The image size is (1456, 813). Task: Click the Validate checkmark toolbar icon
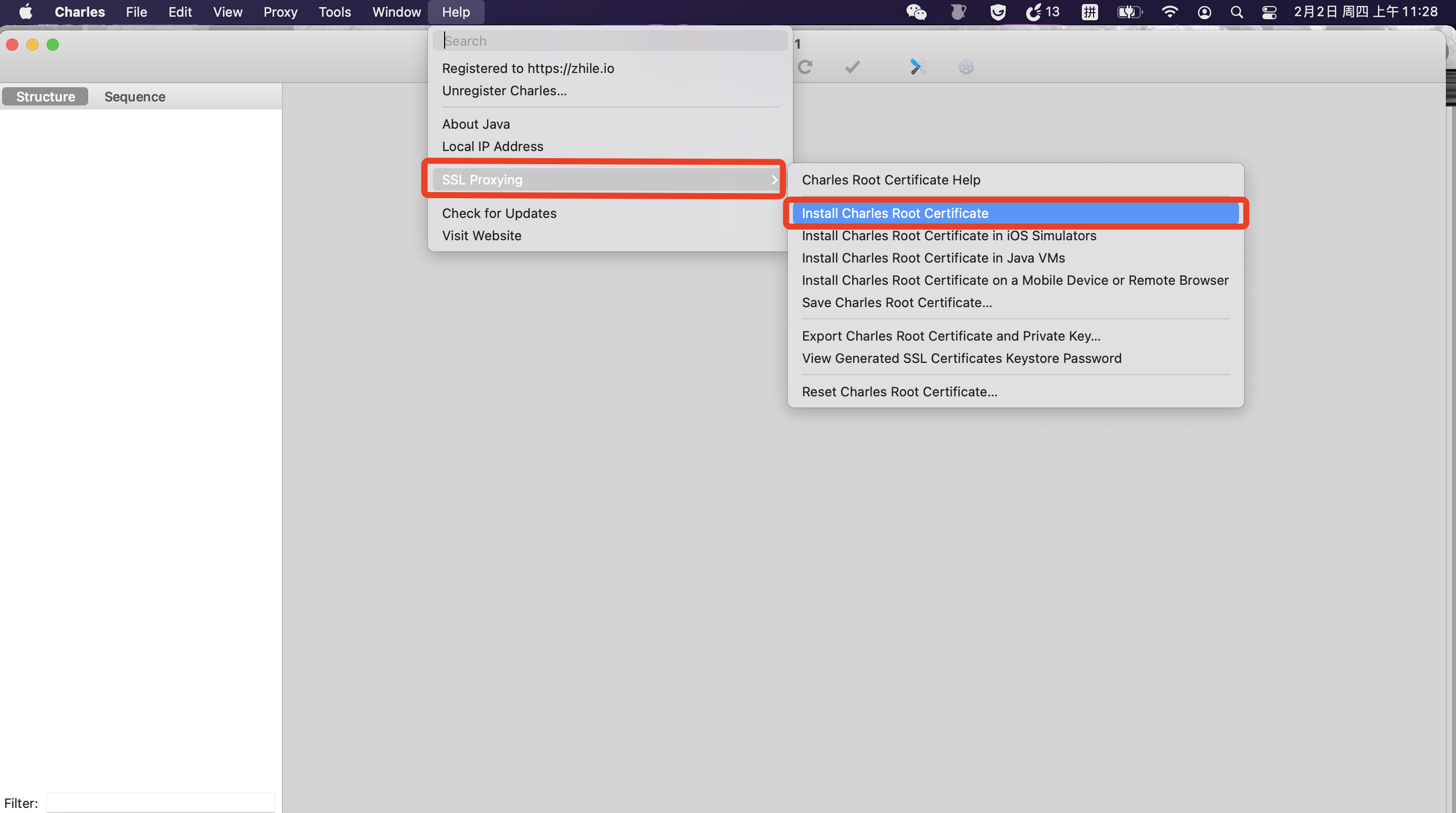pyautogui.click(x=852, y=67)
